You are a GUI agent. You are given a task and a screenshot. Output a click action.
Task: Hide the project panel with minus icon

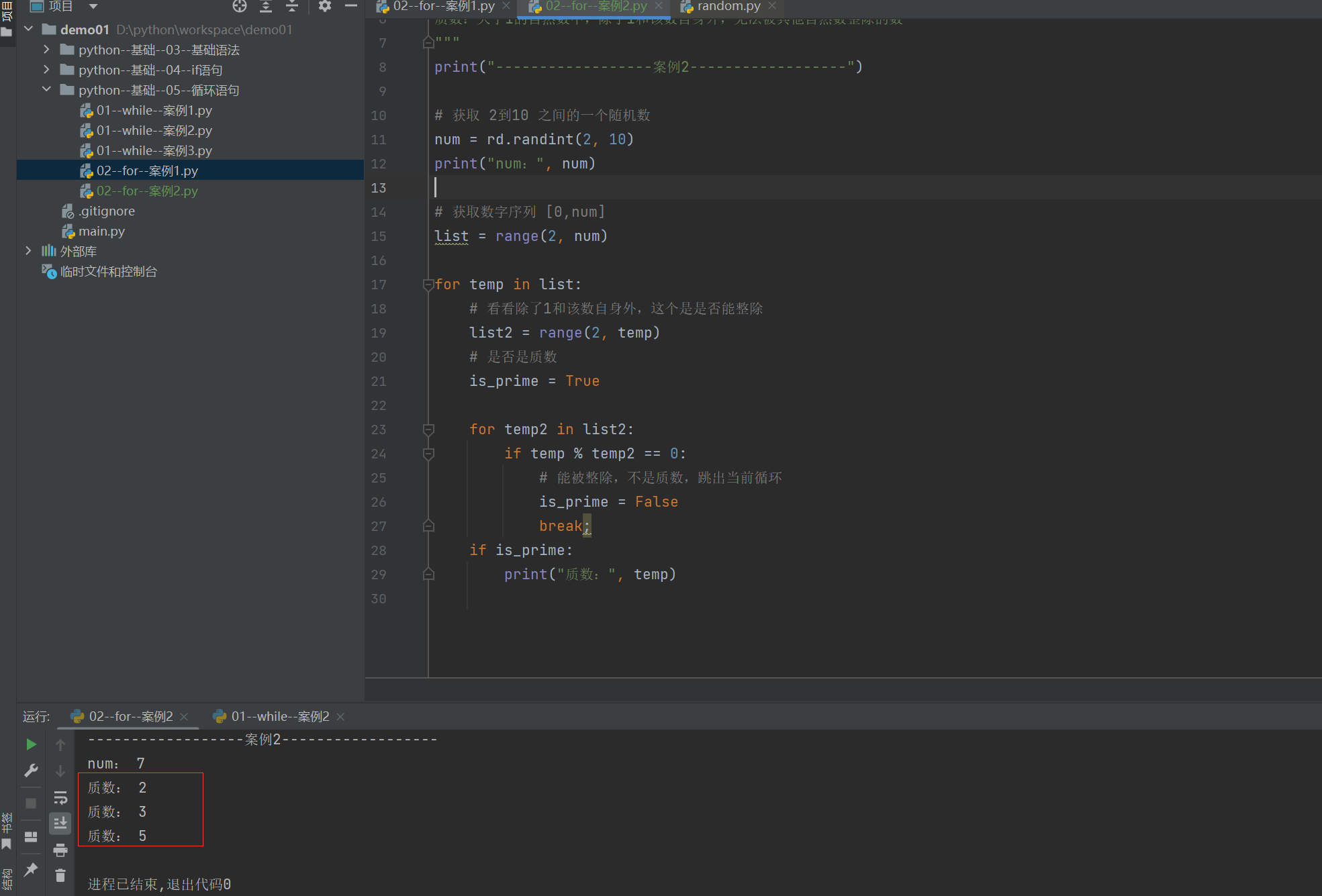pos(350,7)
